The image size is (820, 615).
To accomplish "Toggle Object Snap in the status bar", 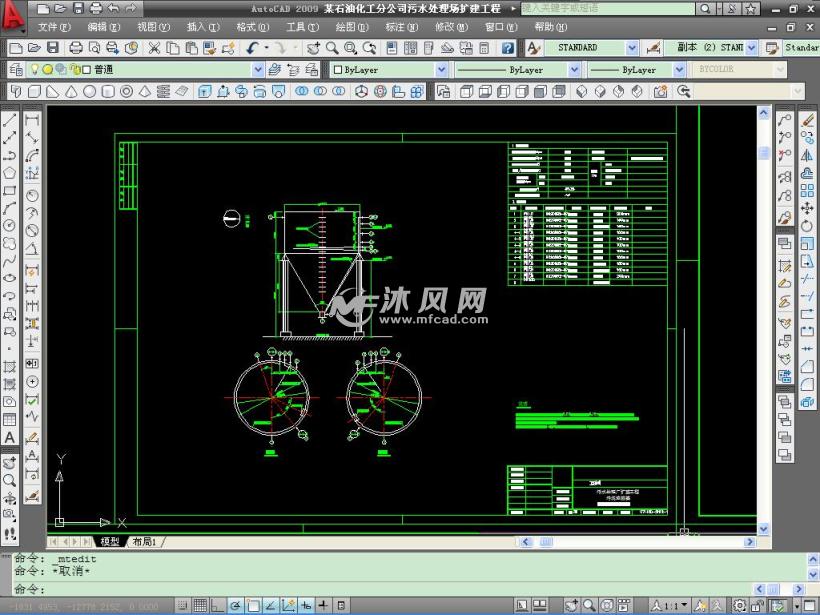I will (252, 604).
